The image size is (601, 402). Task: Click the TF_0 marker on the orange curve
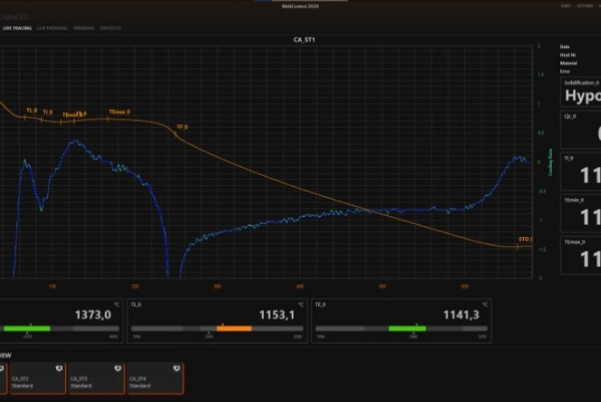[182, 127]
